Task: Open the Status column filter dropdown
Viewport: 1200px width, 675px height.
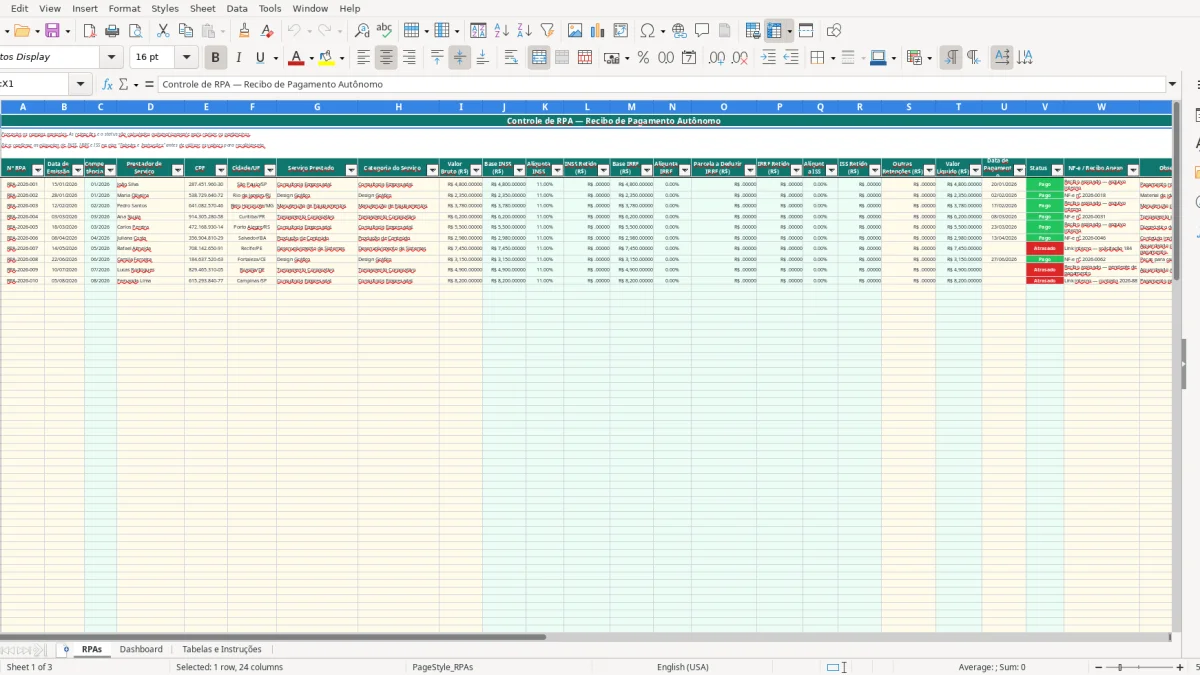Action: (1057, 170)
